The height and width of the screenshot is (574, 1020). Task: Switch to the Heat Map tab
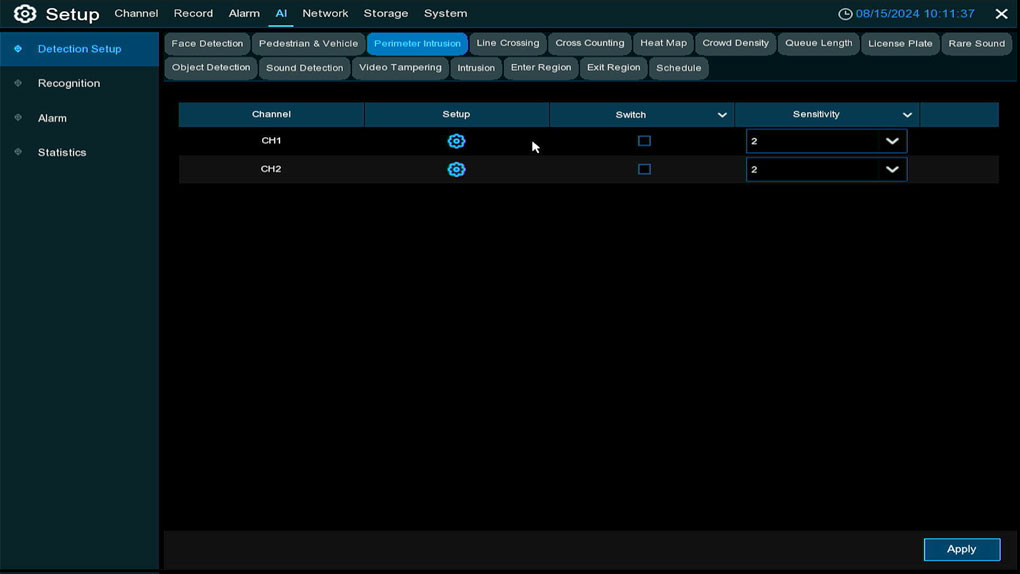664,44
